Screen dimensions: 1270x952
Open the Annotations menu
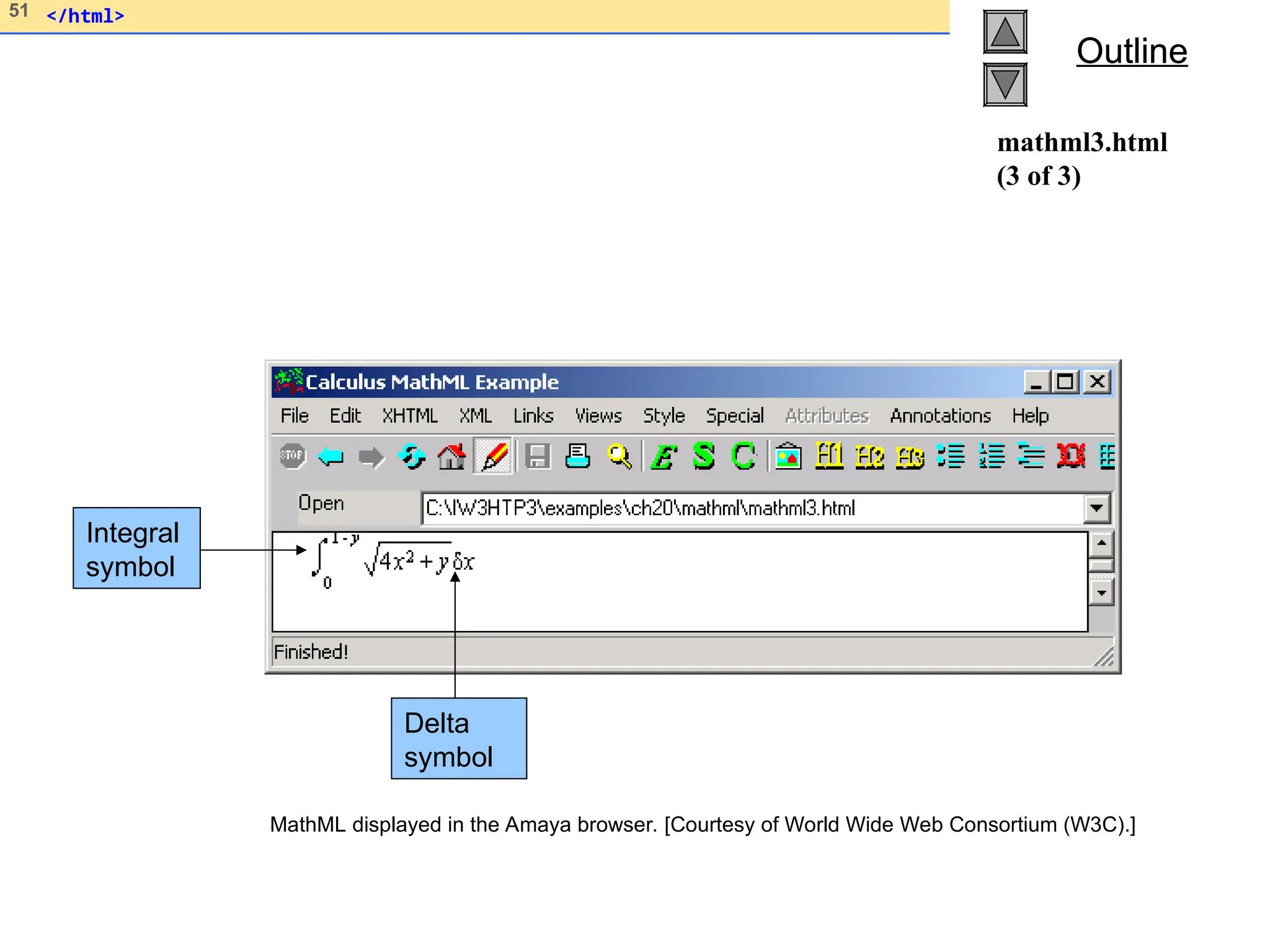(941, 416)
